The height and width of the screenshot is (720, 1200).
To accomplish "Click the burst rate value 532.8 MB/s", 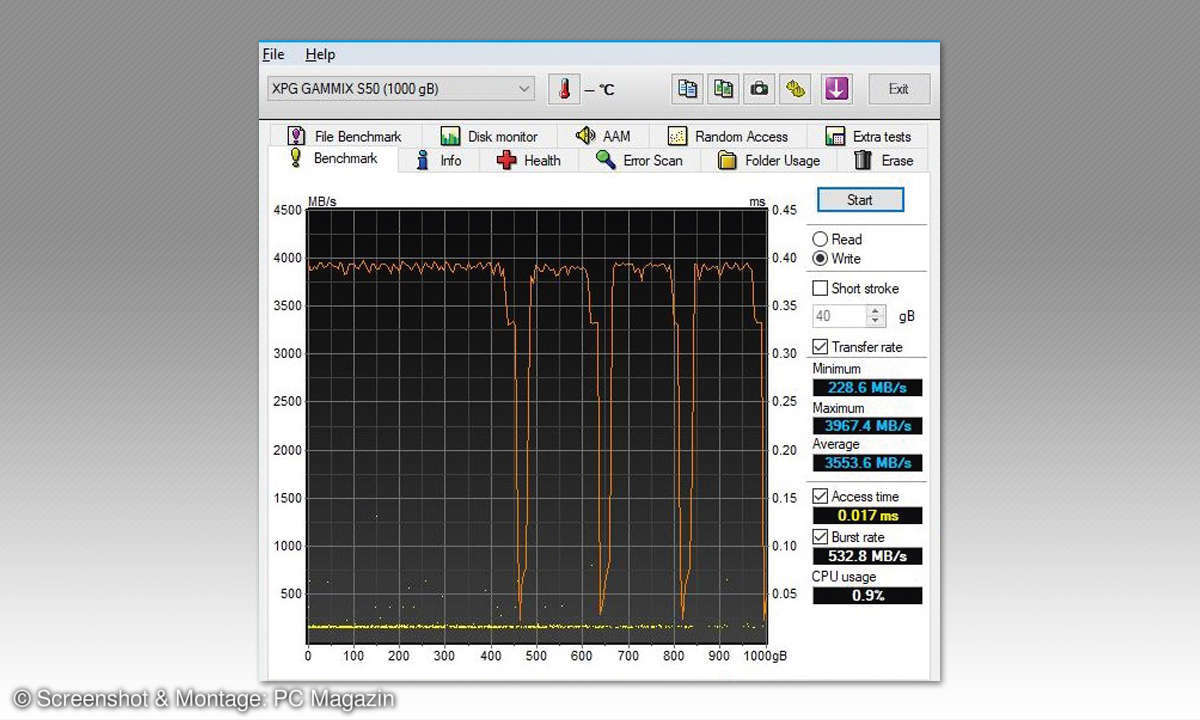I will pyautogui.click(x=867, y=556).
